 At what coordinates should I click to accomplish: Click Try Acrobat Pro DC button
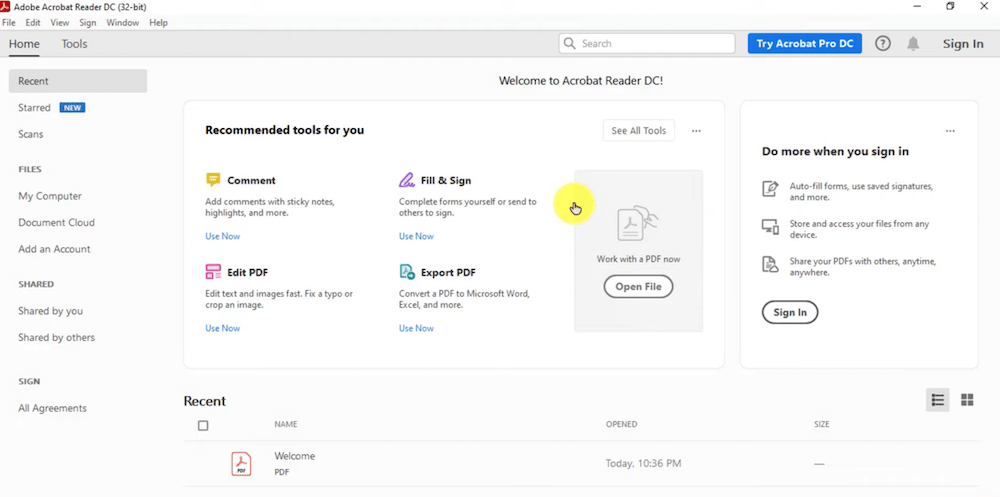pos(805,43)
